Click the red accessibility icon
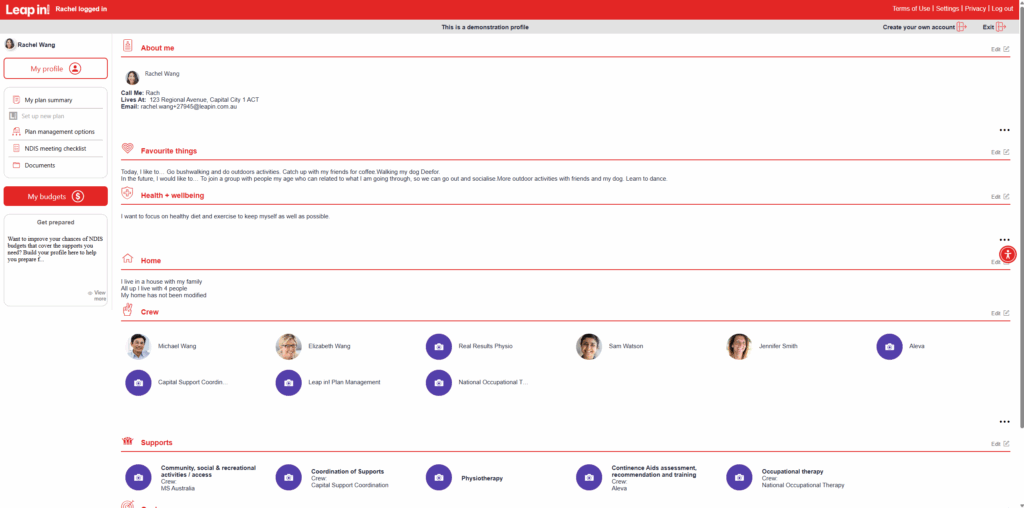This screenshot has width=1024, height=508. [x=1007, y=254]
